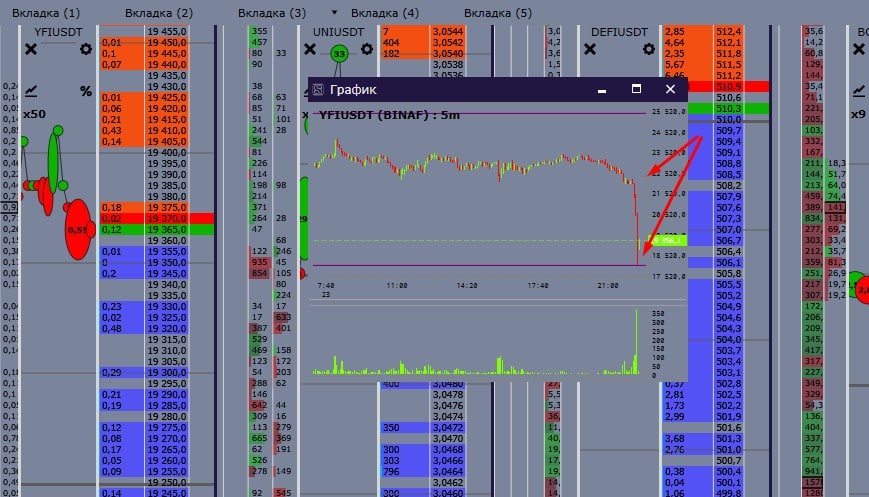Open YFIUSDT panel settings gear
The width and height of the screenshot is (869, 497).
pos(85,49)
